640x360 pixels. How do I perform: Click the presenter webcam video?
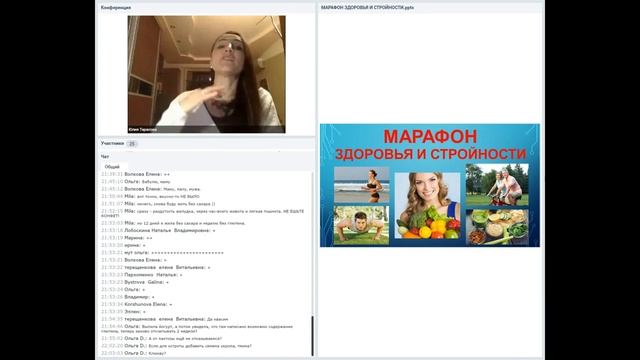pos(207,74)
